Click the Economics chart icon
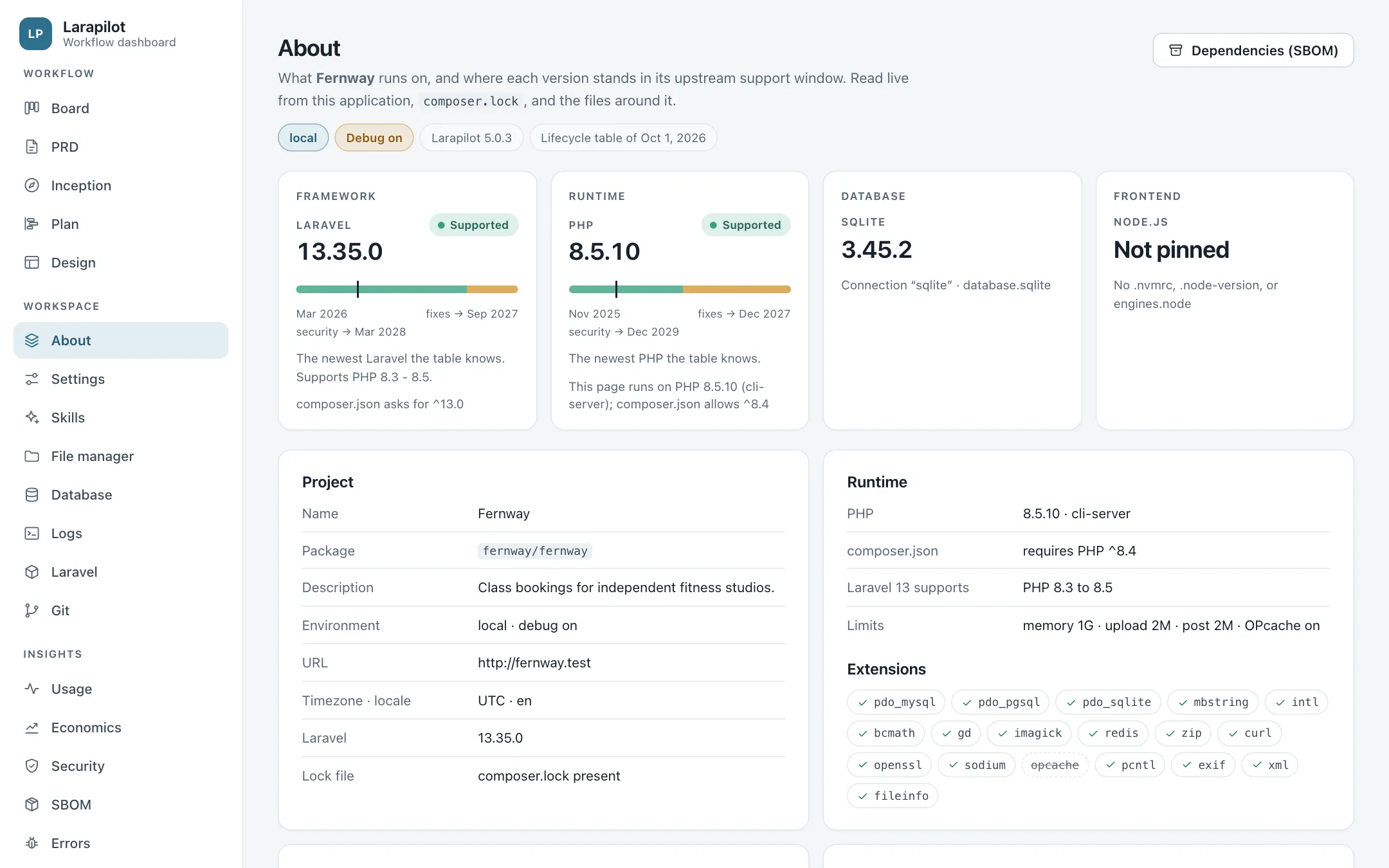The height and width of the screenshot is (868, 1389). coord(32,727)
